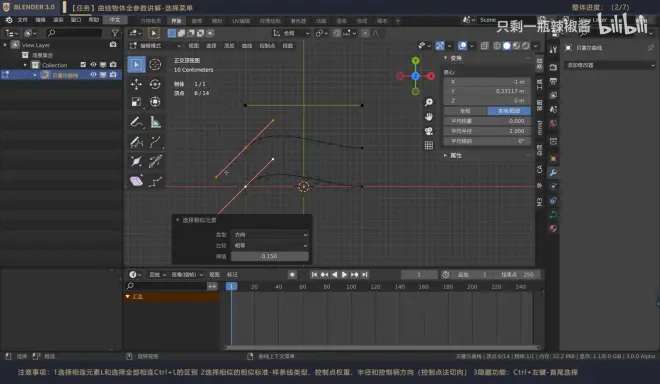The height and width of the screenshot is (384, 660).
Task: Open the Output properties printer icon
Action: (x=553, y=81)
